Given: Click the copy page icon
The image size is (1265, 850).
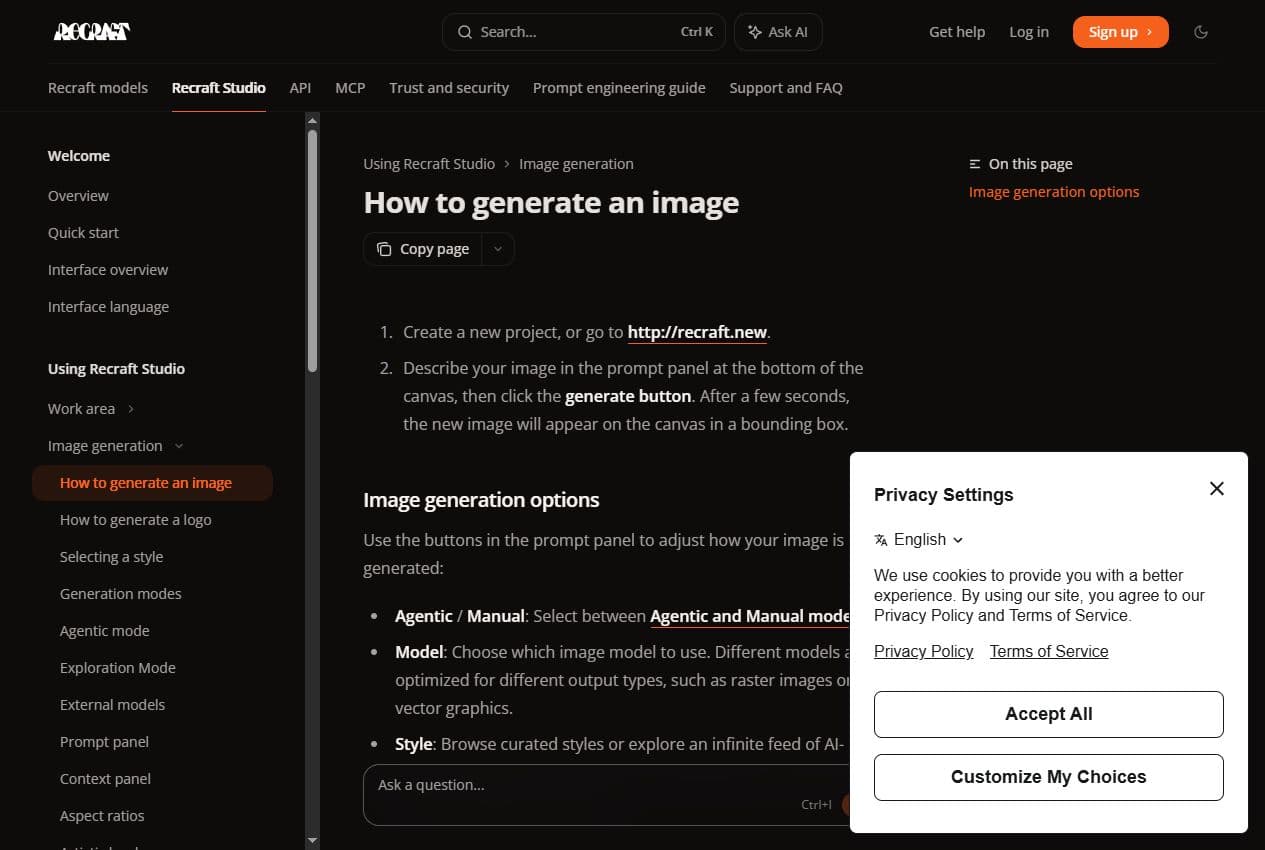Looking at the screenshot, I should 384,249.
